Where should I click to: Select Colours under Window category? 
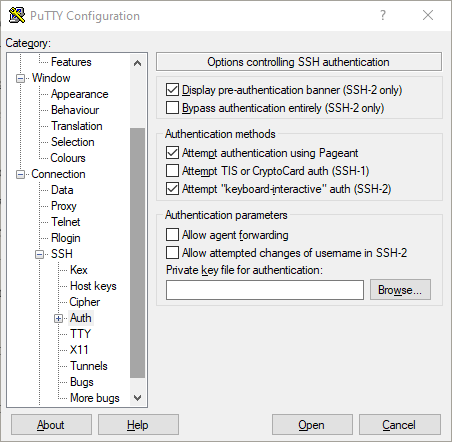coord(68,158)
